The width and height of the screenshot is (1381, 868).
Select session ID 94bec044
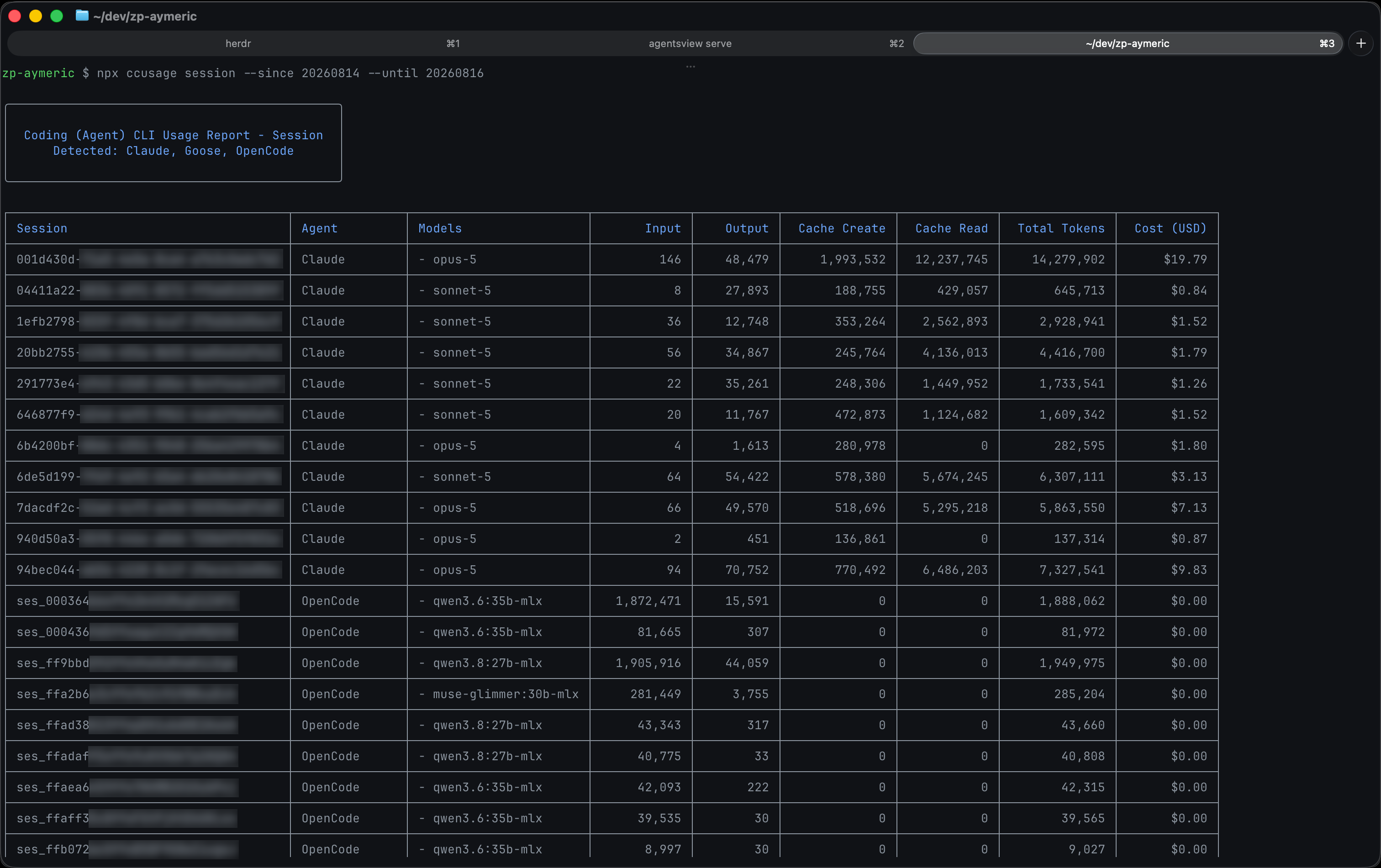[x=45, y=570]
